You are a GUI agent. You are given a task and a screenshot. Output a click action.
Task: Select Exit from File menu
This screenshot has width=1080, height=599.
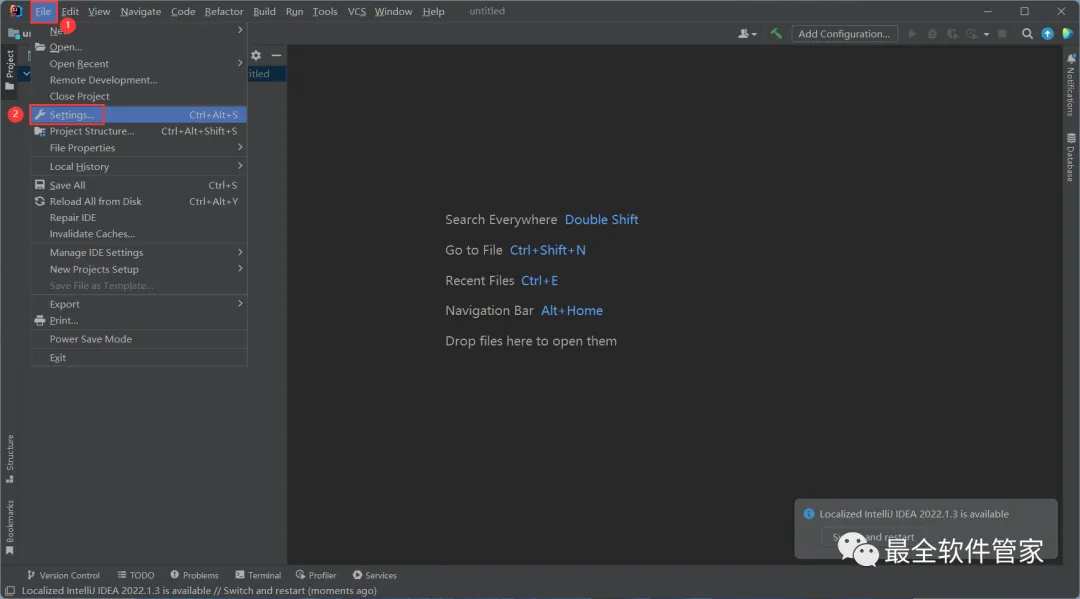[x=138, y=357]
